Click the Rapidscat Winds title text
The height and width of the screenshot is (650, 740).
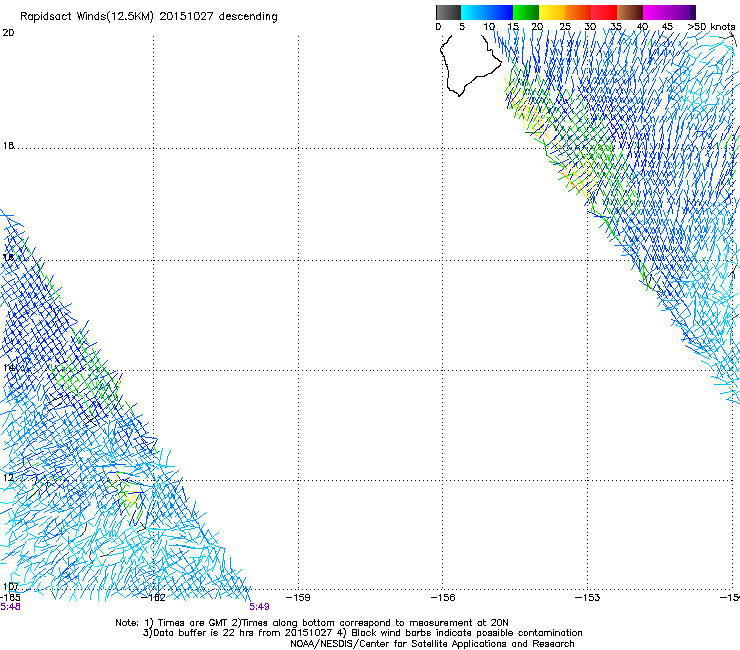click(x=149, y=17)
